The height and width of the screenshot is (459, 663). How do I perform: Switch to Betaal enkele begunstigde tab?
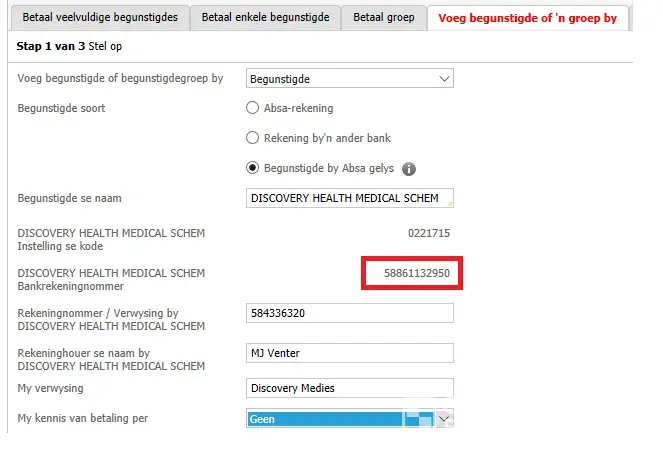click(265, 17)
